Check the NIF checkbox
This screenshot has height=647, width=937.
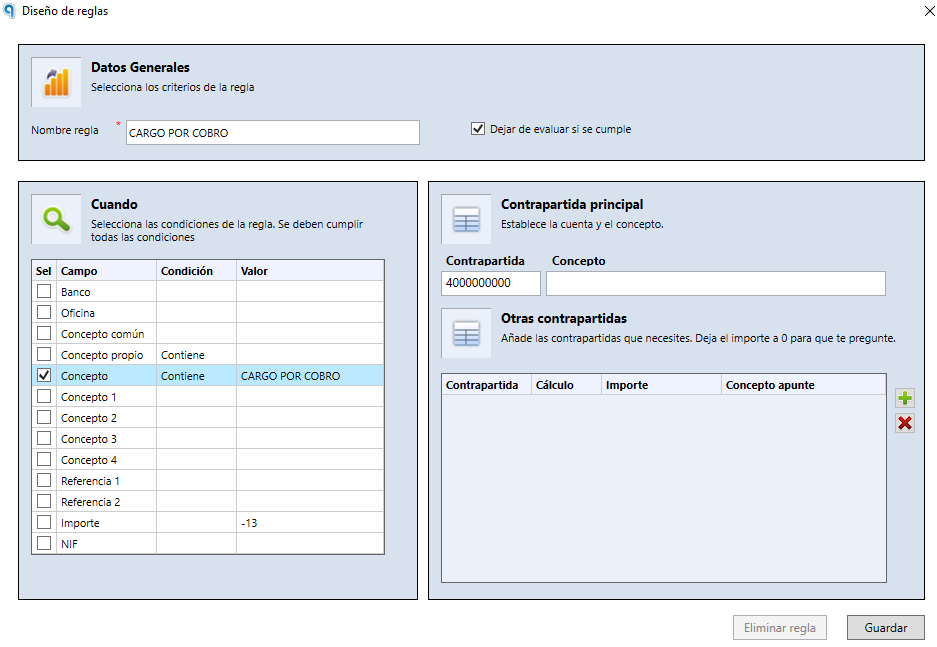pos(44,543)
